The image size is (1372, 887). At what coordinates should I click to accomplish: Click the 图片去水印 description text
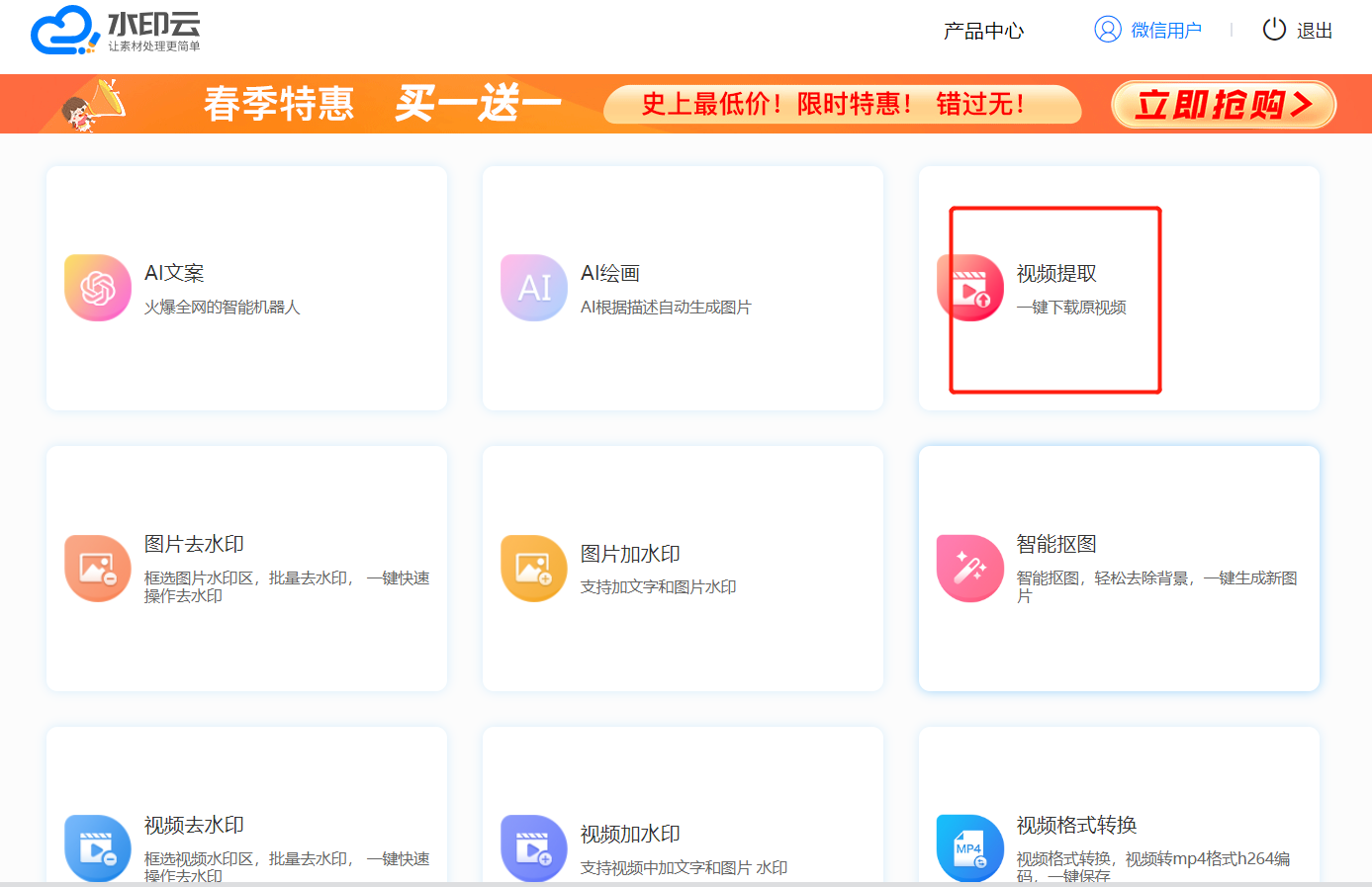(x=287, y=586)
